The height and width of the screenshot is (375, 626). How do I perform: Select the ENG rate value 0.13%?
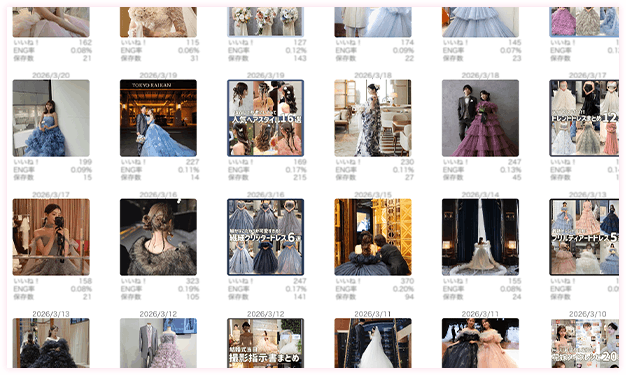[x=511, y=170]
